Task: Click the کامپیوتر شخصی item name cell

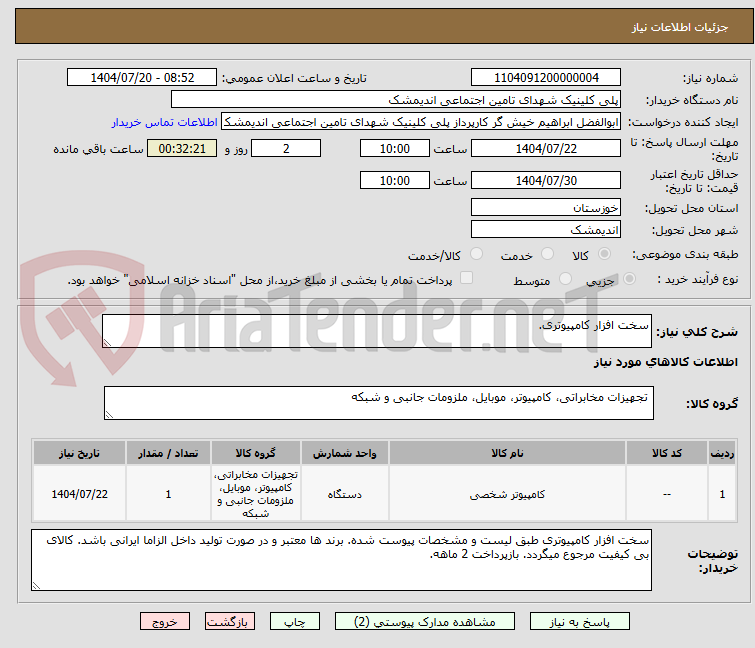Action: tap(508, 494)
